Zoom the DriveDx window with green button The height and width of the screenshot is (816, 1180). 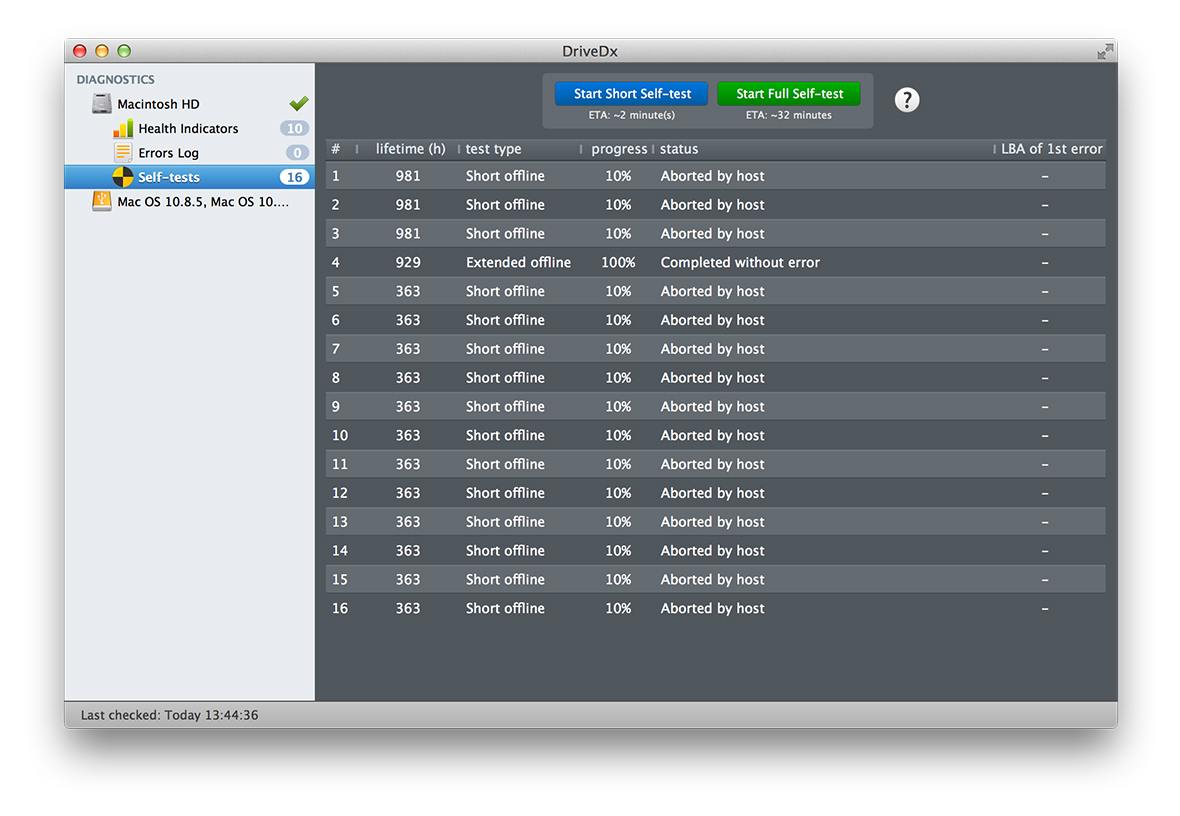pos(124,51)
